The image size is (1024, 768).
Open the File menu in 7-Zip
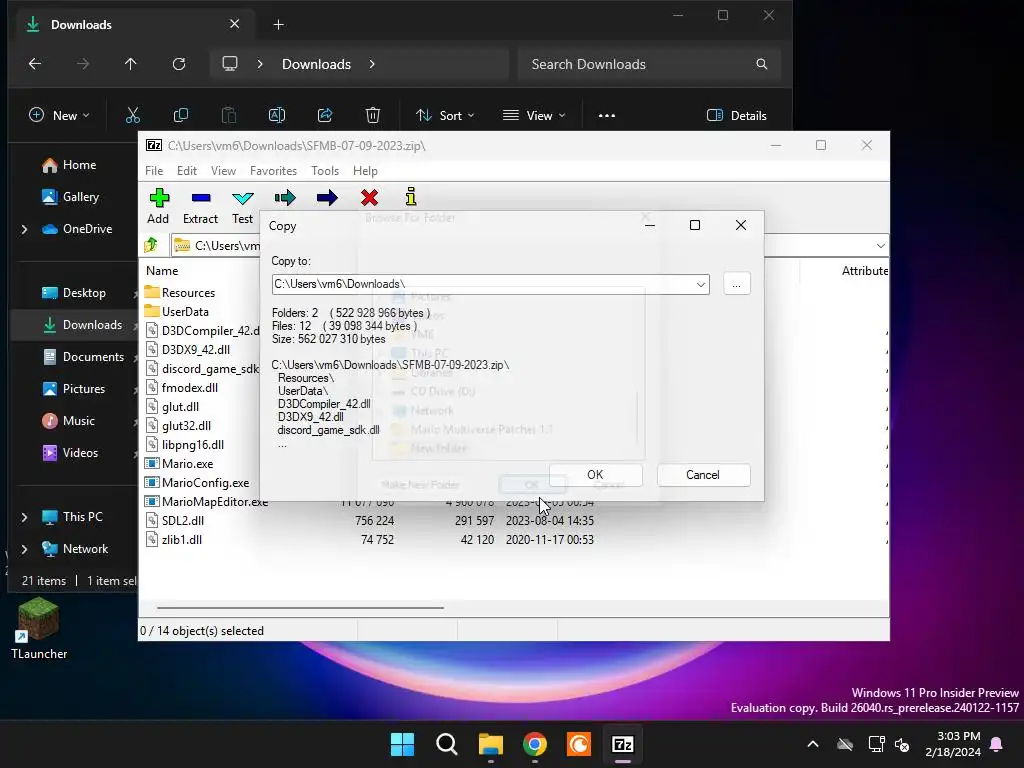pyautogui.click(x=154, y=170)
